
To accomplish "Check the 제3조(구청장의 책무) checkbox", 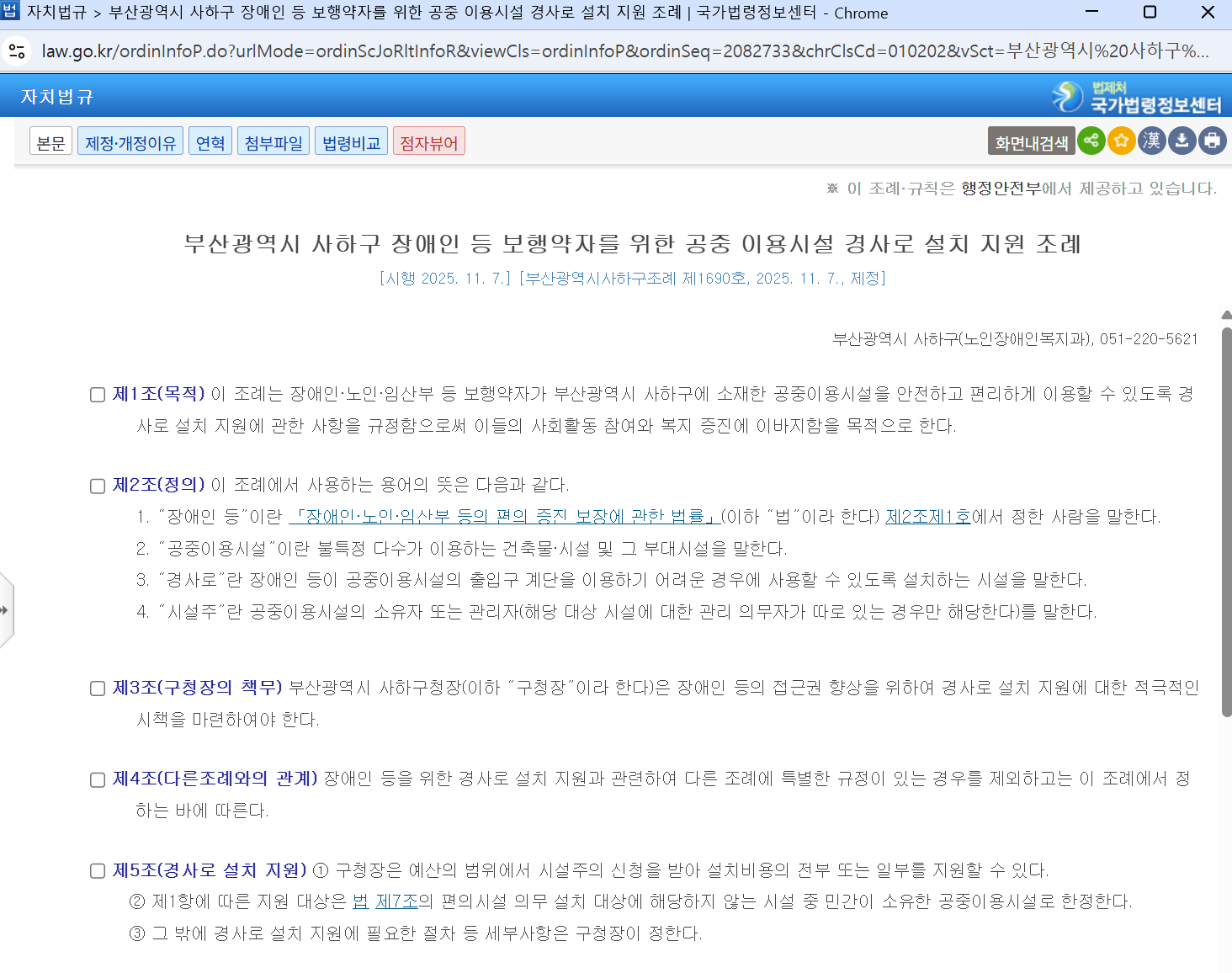I will point(98,689).
